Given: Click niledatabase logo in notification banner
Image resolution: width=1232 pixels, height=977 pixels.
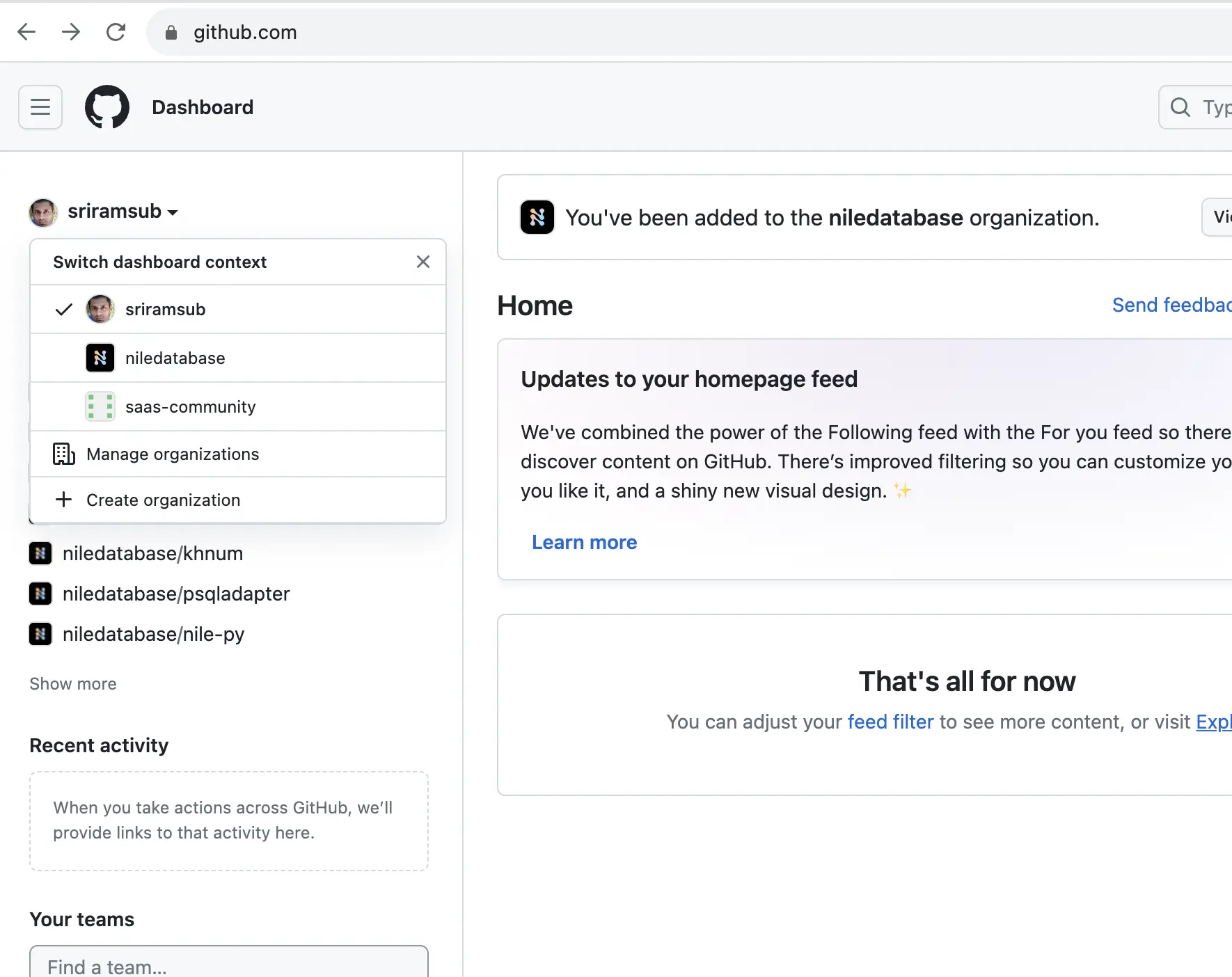Looking at the screenshot, I should [537, 217].
